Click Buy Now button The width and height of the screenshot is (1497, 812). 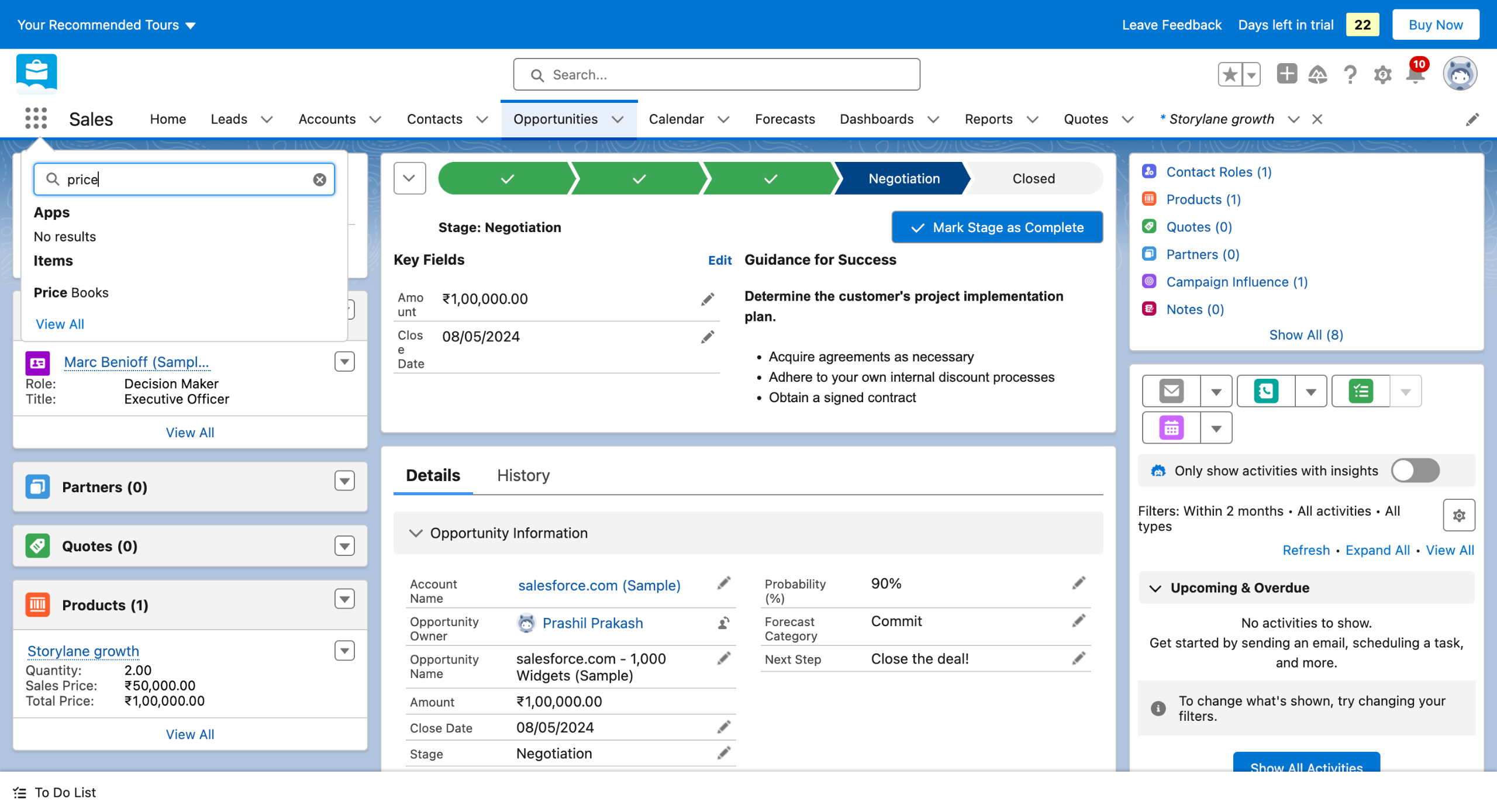(x=1435, y=25)
